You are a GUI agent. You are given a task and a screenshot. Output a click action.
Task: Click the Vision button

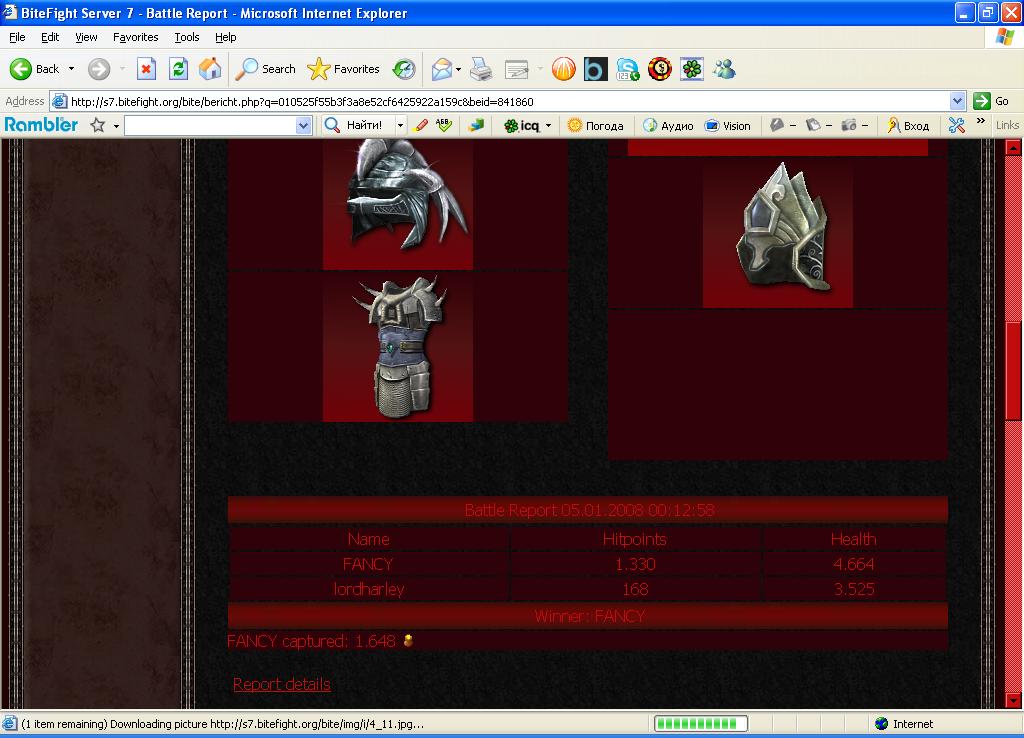click(728, 125)
